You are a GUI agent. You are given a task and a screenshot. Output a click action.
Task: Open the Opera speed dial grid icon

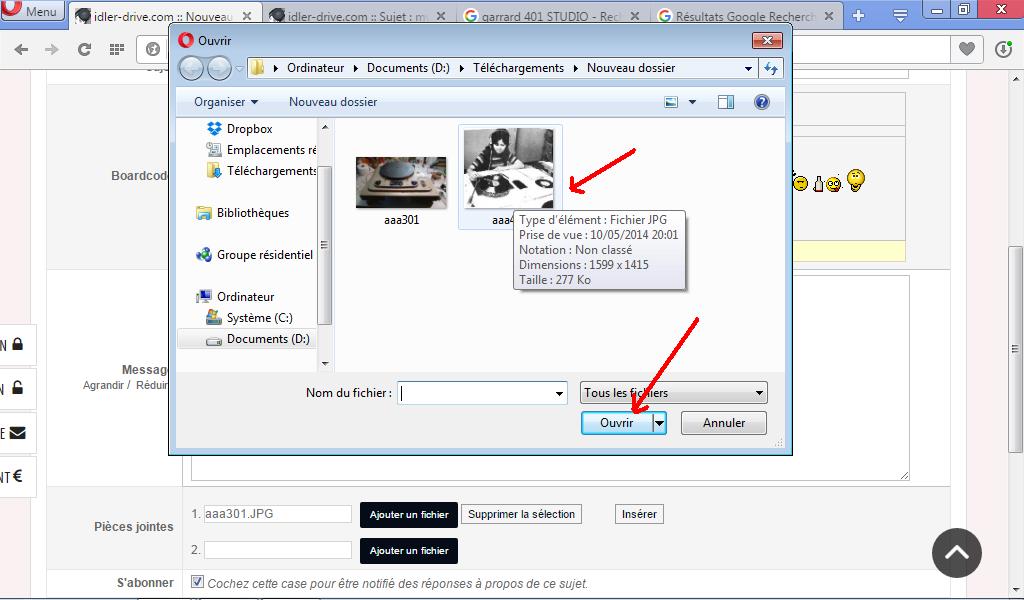(117, 49)
